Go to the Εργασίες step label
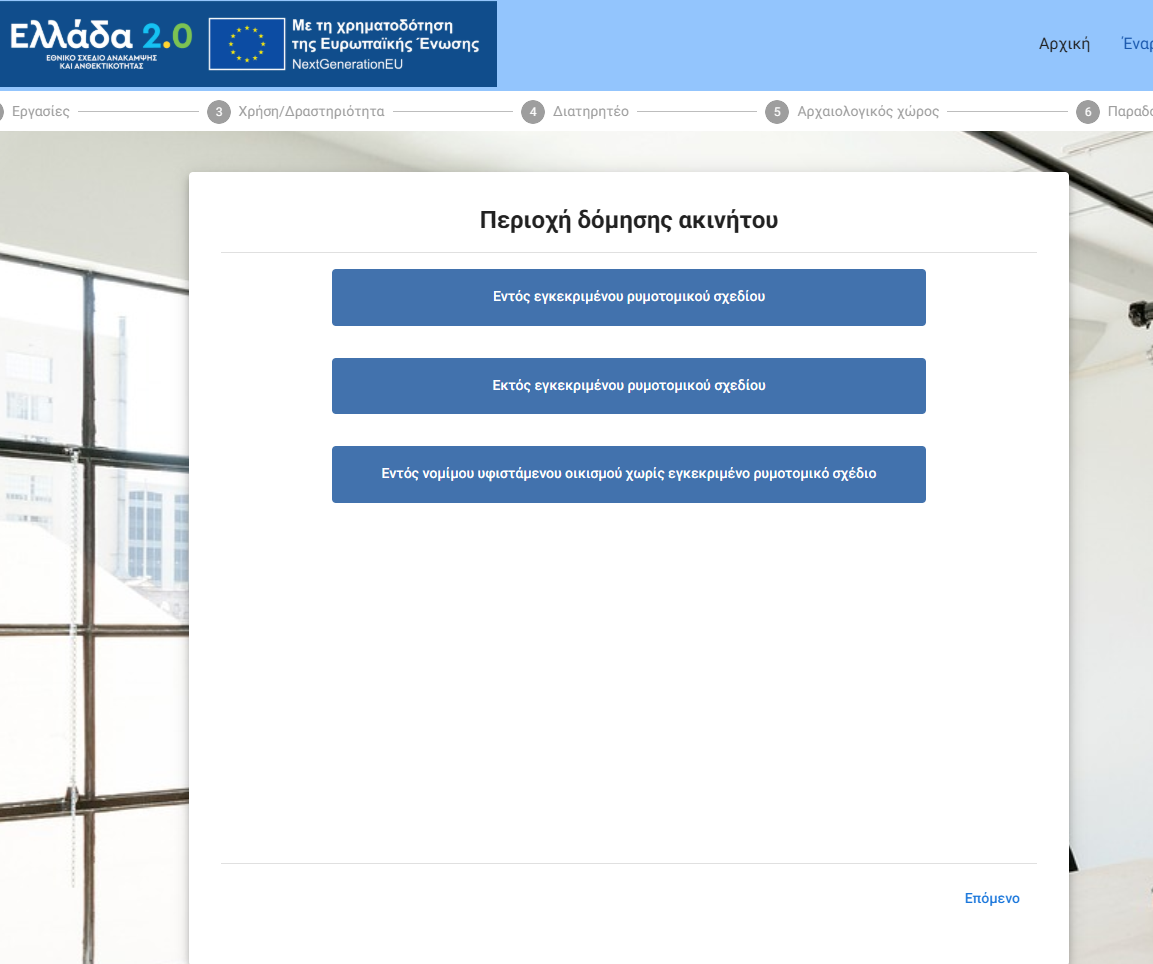This screenshot has width=1153, height=964. tap(40, 112)
